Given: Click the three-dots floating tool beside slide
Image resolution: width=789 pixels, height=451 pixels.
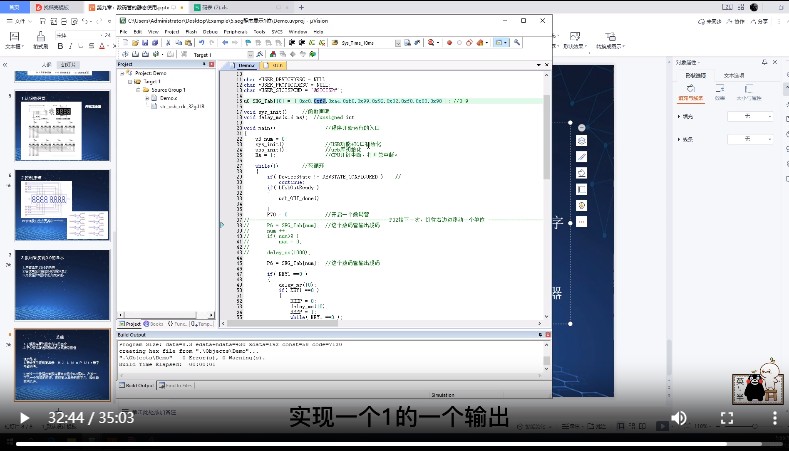Looking at the screenshot, I should click(x=581, y=221).
